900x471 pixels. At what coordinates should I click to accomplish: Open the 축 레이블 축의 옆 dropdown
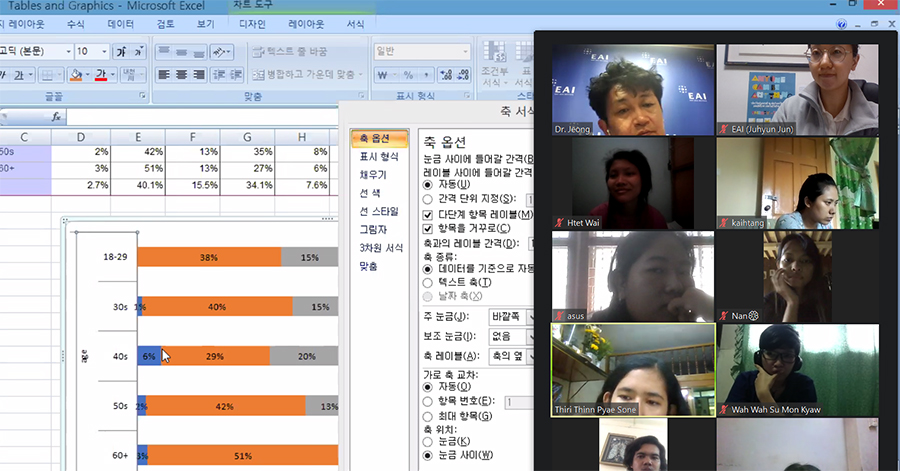512,356
